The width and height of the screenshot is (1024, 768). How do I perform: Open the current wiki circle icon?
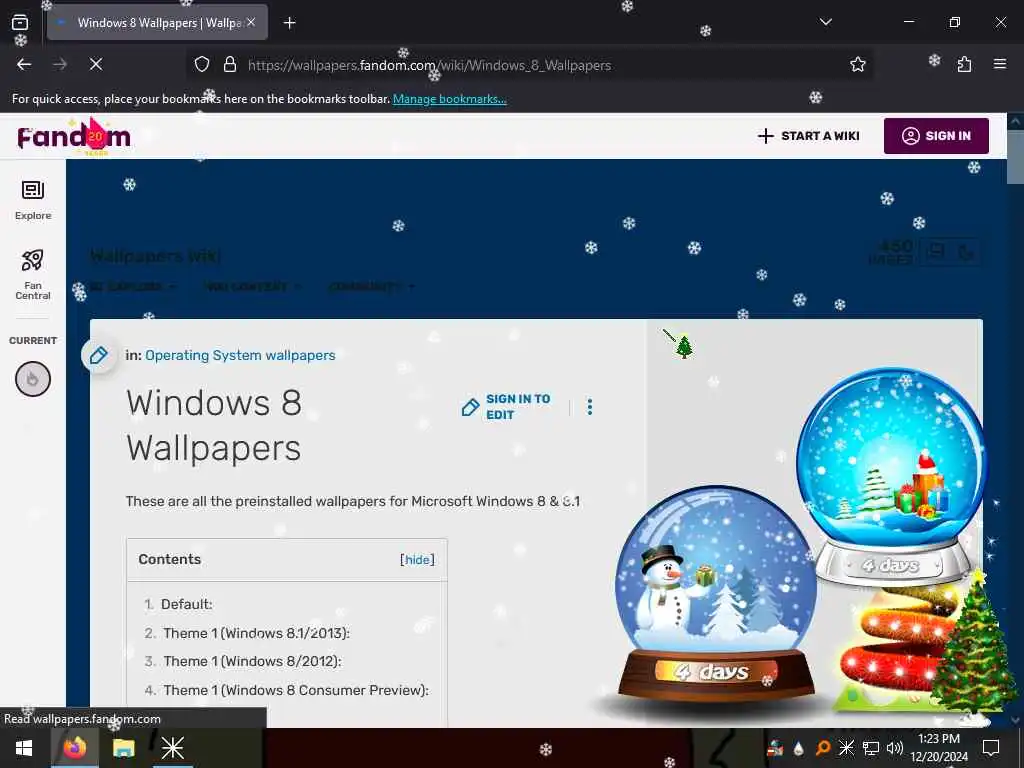[33, 379]
